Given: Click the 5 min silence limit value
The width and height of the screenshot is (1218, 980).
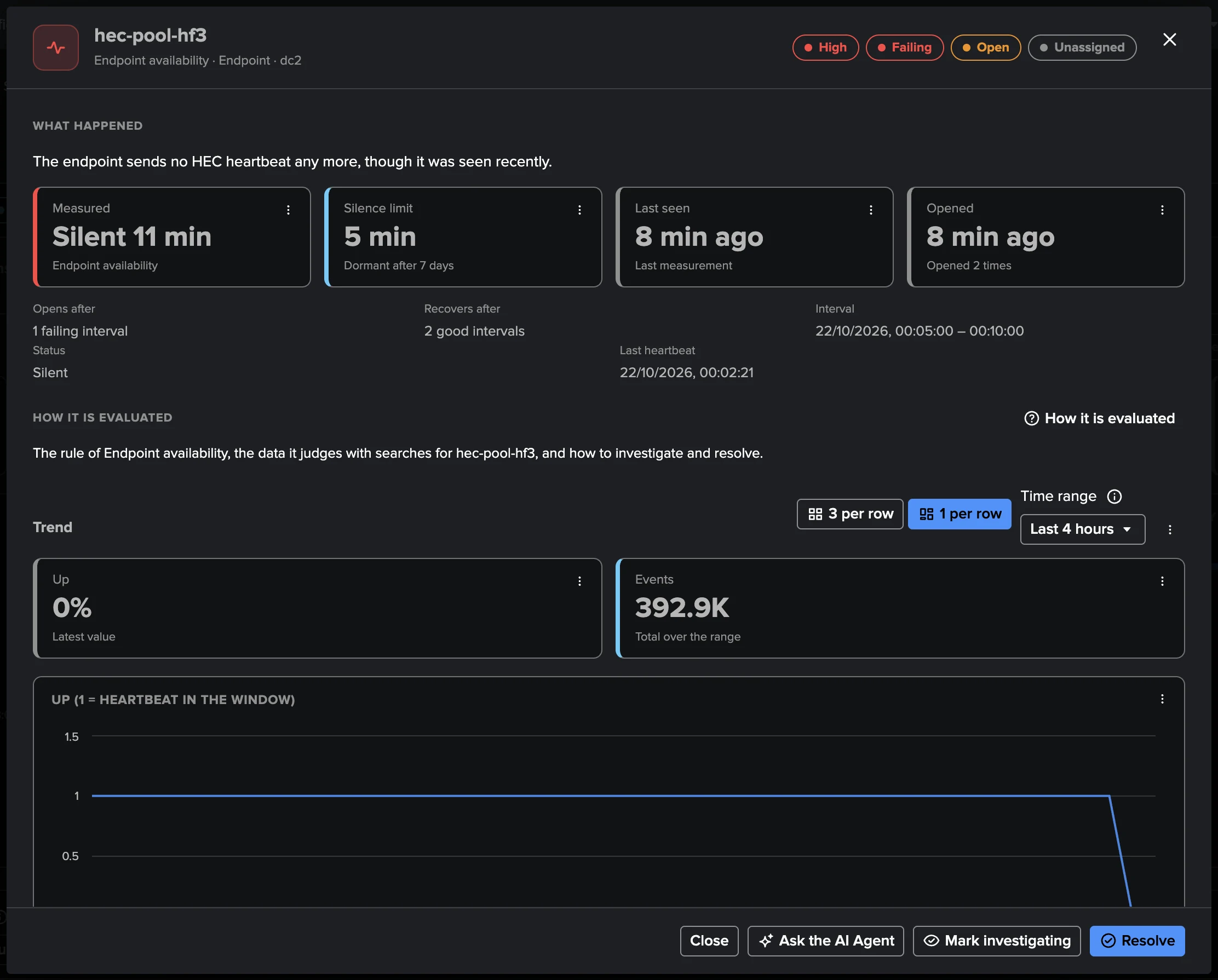Looking at the screenshot, I should (x=380, y=237).
